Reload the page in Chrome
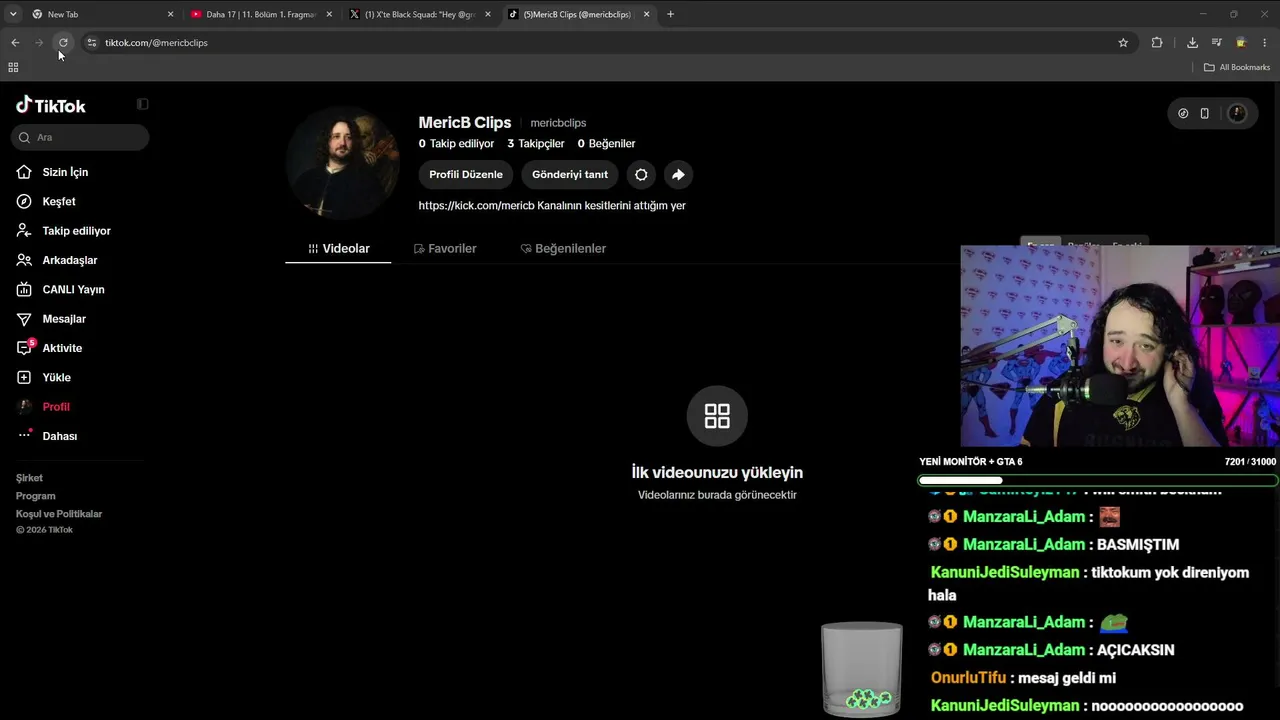The height and width of the screenshot is (720, 1280). (x=63, y=43)
